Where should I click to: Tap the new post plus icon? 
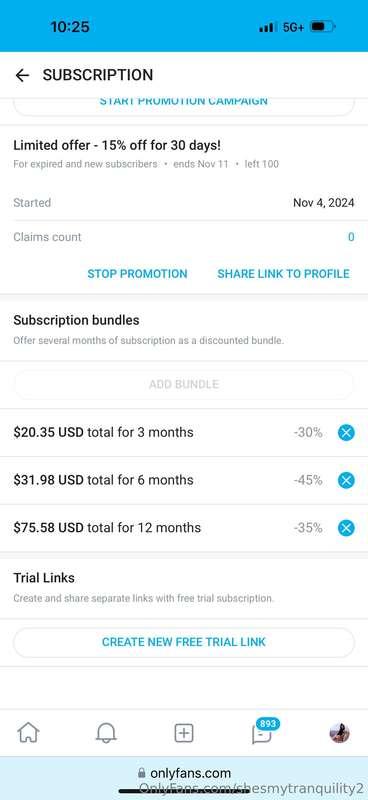click(184, 733)
